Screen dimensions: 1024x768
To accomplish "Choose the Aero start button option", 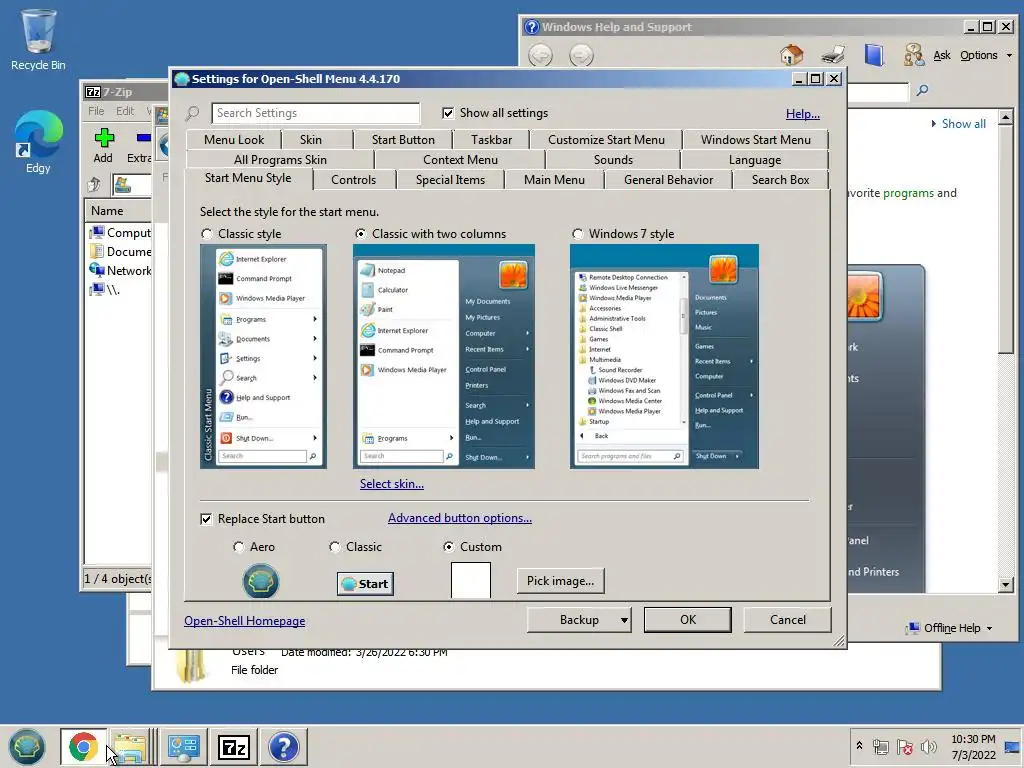I will (x=239, y=547).
